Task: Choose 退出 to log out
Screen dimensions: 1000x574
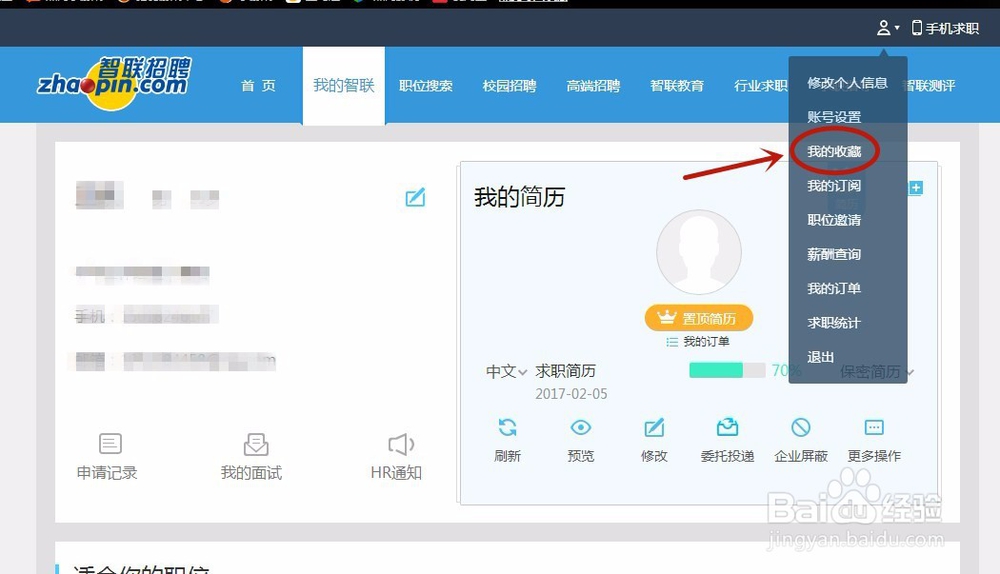Action: click(821, 357)
